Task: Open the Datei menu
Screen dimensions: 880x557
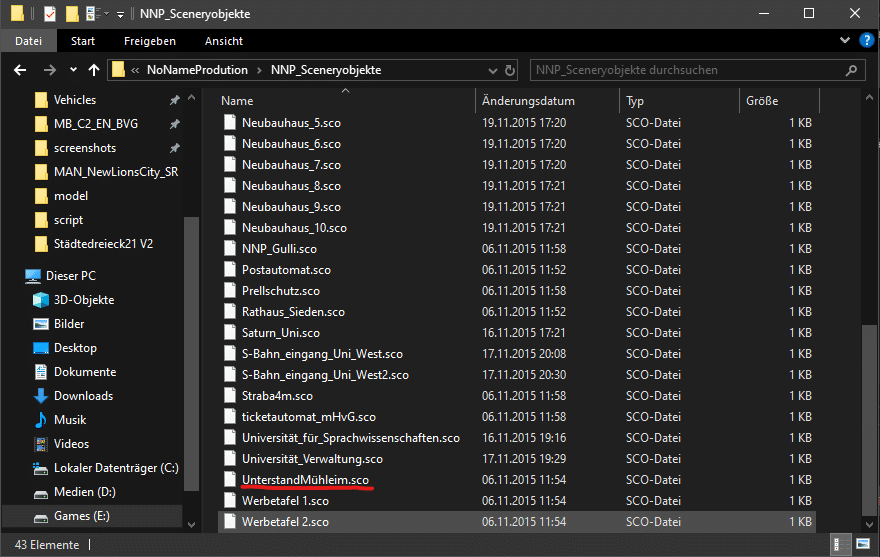Action: pos(28,41)
